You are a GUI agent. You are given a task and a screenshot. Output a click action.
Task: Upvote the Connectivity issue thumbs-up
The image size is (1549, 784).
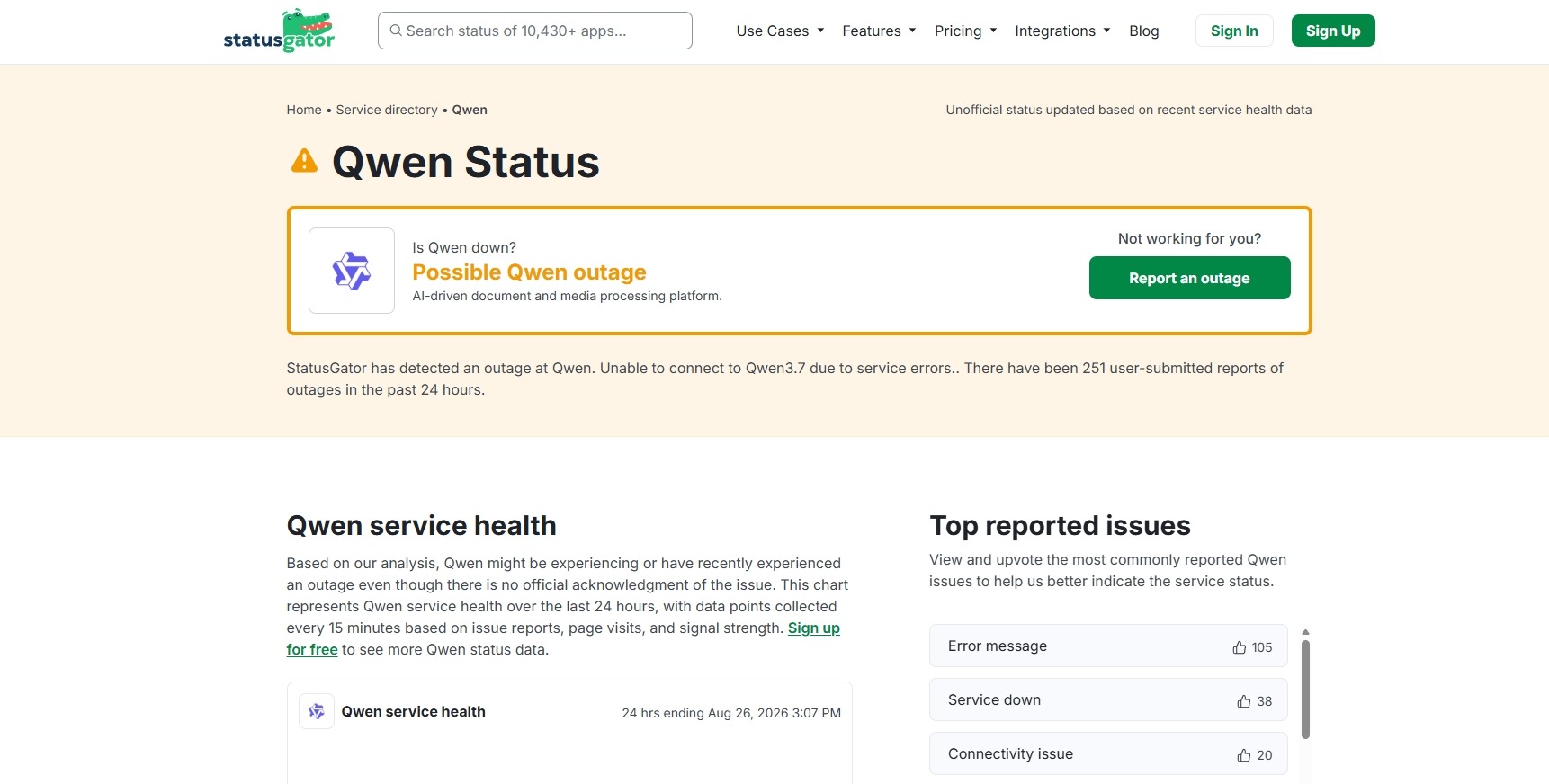pyautogui.click(x=1244, y=755)
